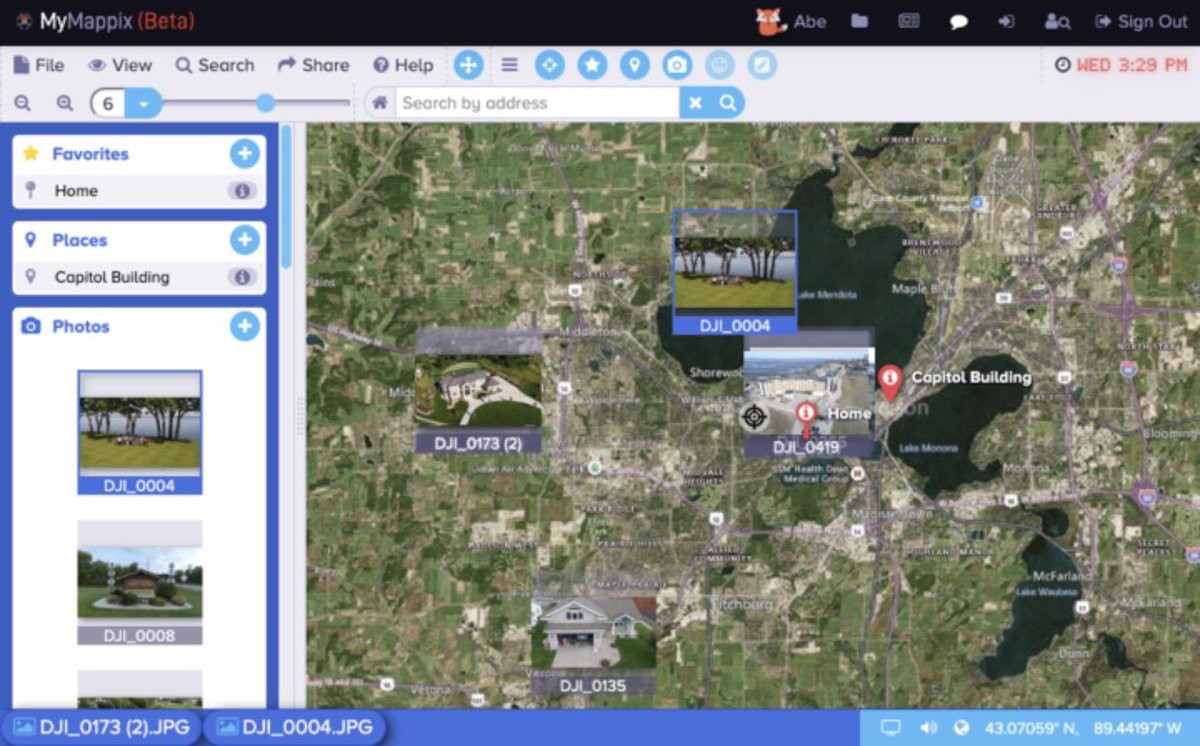Click the clock time display
Screen dimensions: 1200x746
pyautogui.click(x=1121, y=65)
